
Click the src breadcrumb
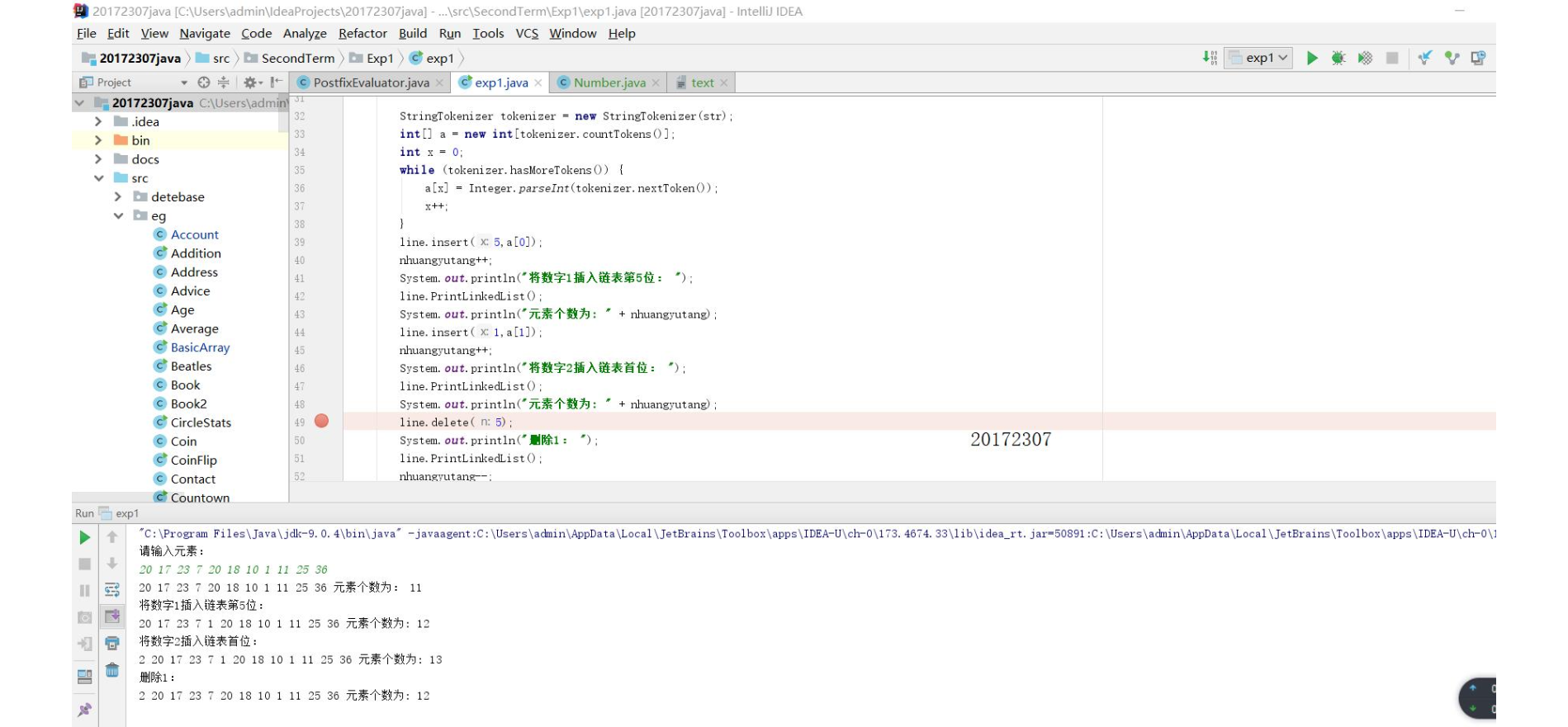[x=213, y=59]
